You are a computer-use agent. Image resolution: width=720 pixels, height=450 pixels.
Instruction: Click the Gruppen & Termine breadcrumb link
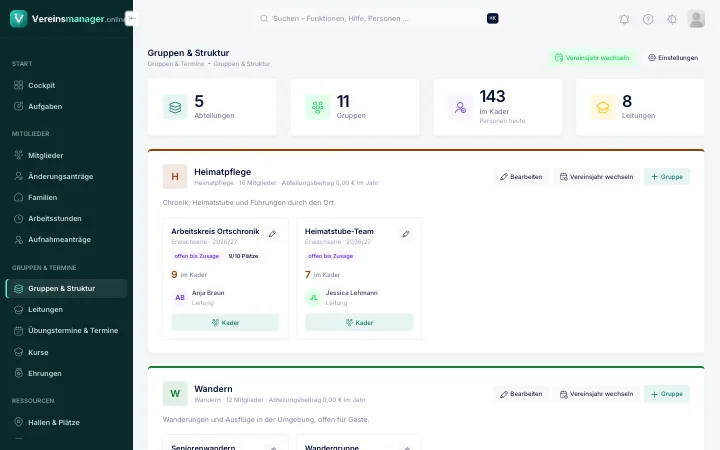pos(176,64)
